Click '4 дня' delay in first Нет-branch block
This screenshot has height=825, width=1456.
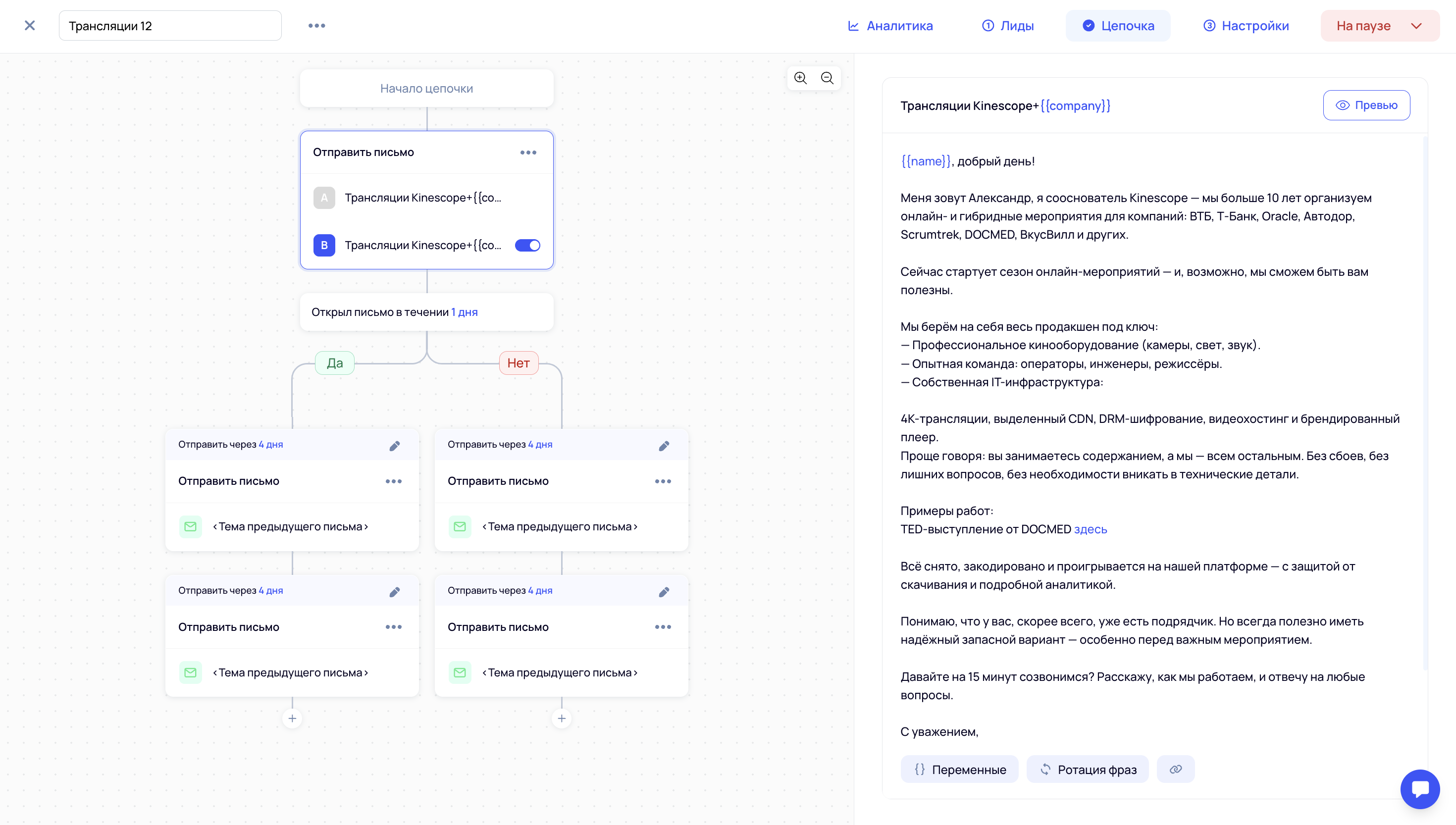click(x=540, y=445)
